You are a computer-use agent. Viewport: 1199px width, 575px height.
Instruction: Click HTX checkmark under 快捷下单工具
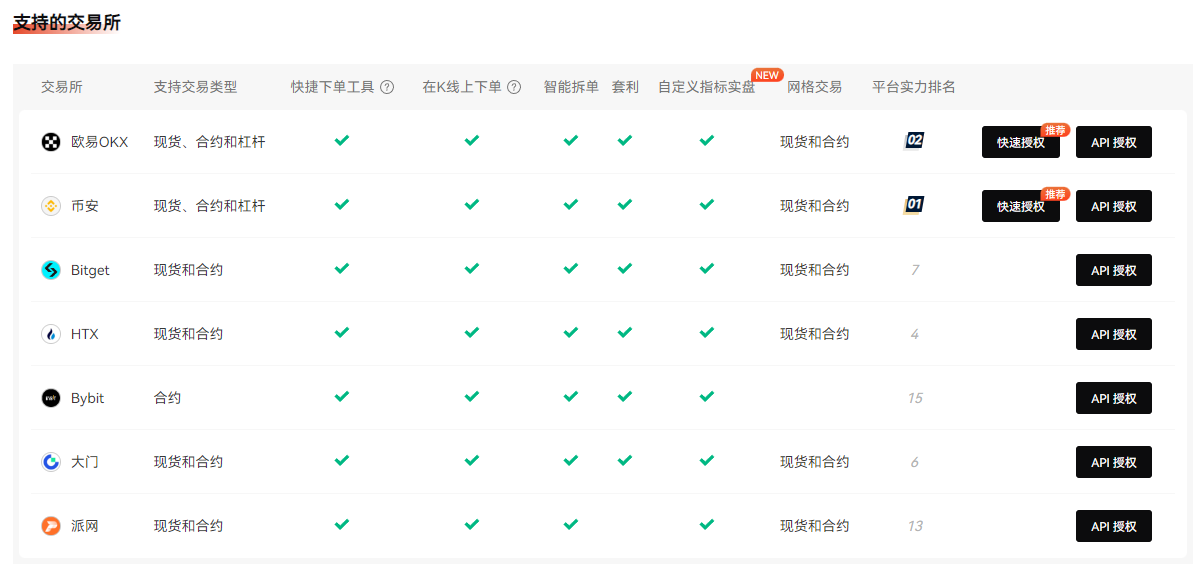click(x=342, y=333)
